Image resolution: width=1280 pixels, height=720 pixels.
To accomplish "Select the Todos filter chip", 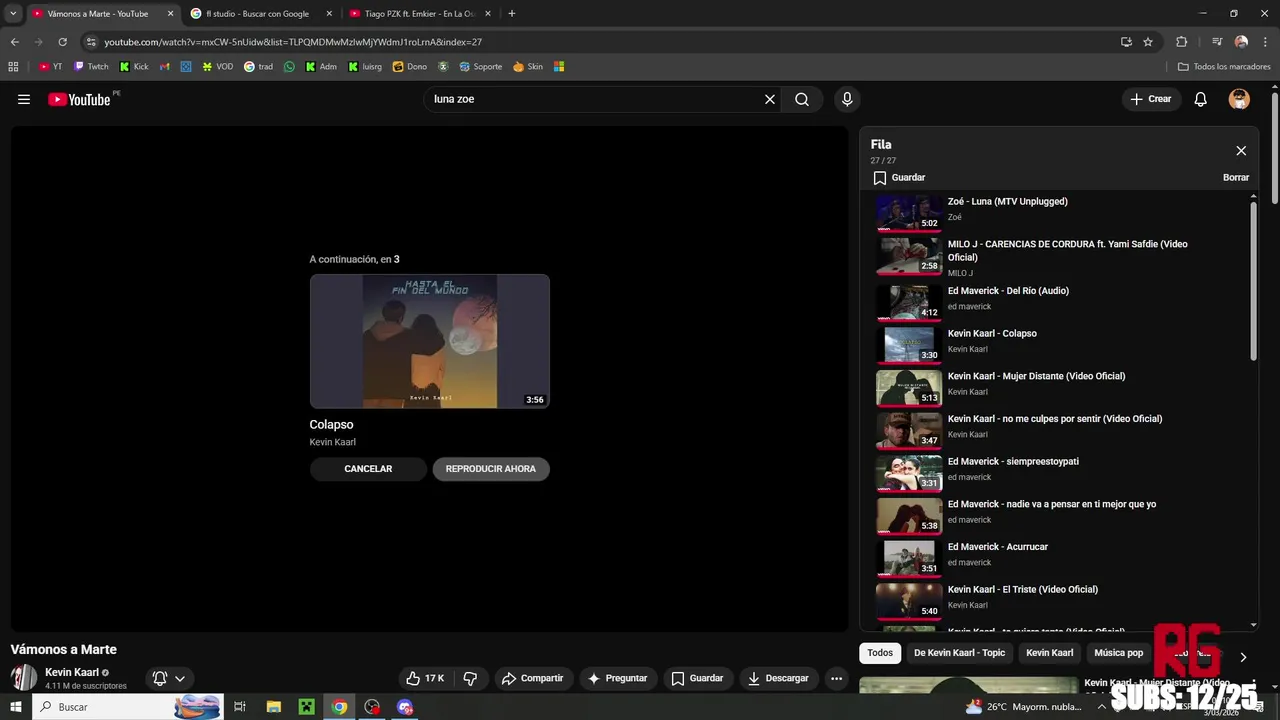I will (x=880, y=653).
